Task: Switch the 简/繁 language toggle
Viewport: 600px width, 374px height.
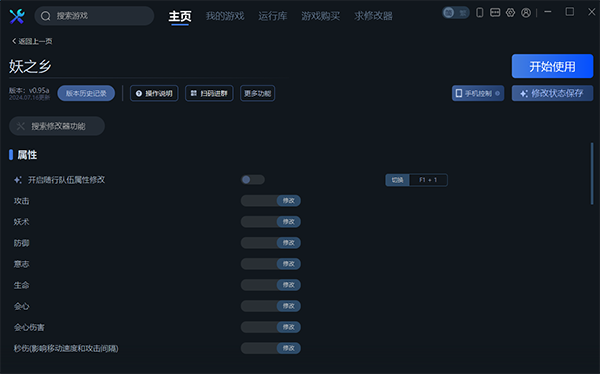Action: pos(455,13)
